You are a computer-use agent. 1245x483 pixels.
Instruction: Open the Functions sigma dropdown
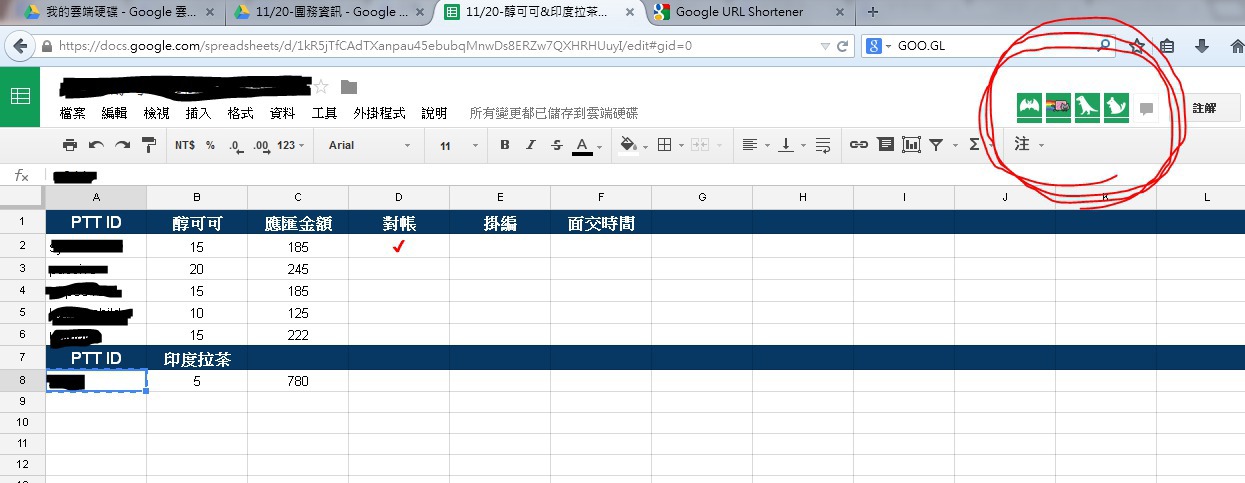[979, 145]
